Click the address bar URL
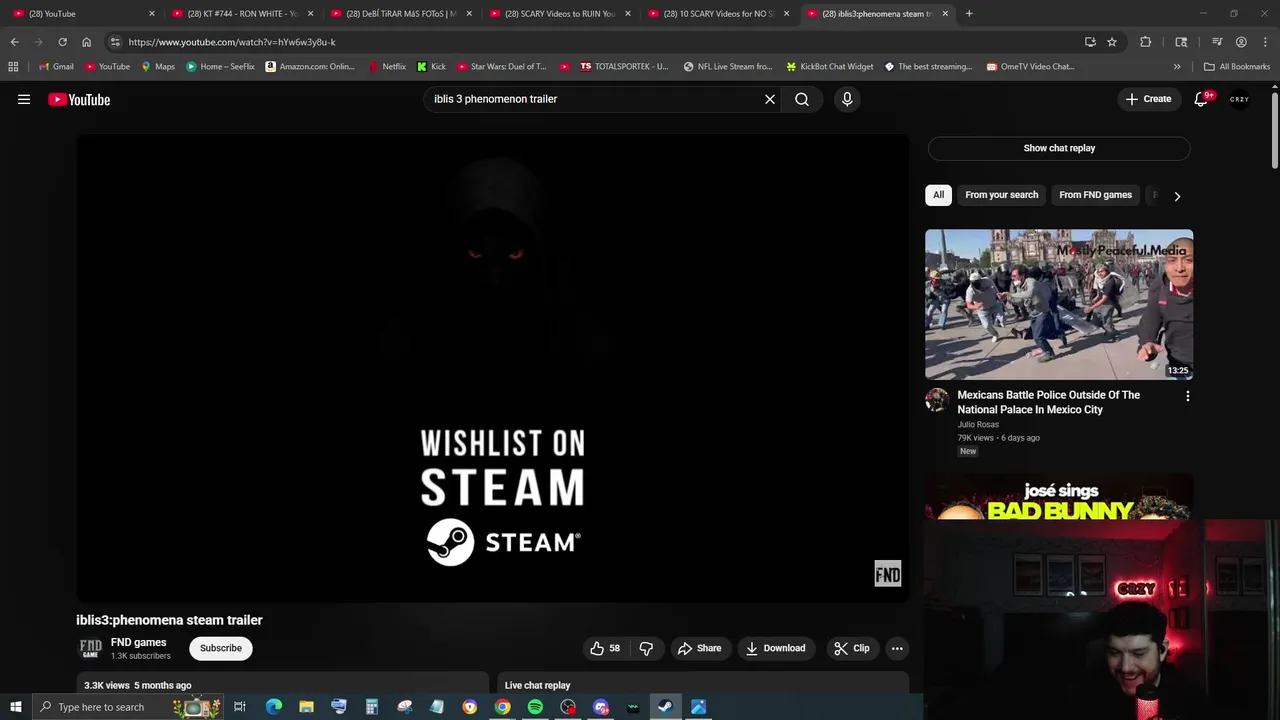This screenshot has width=1280, height=720. 232,42
